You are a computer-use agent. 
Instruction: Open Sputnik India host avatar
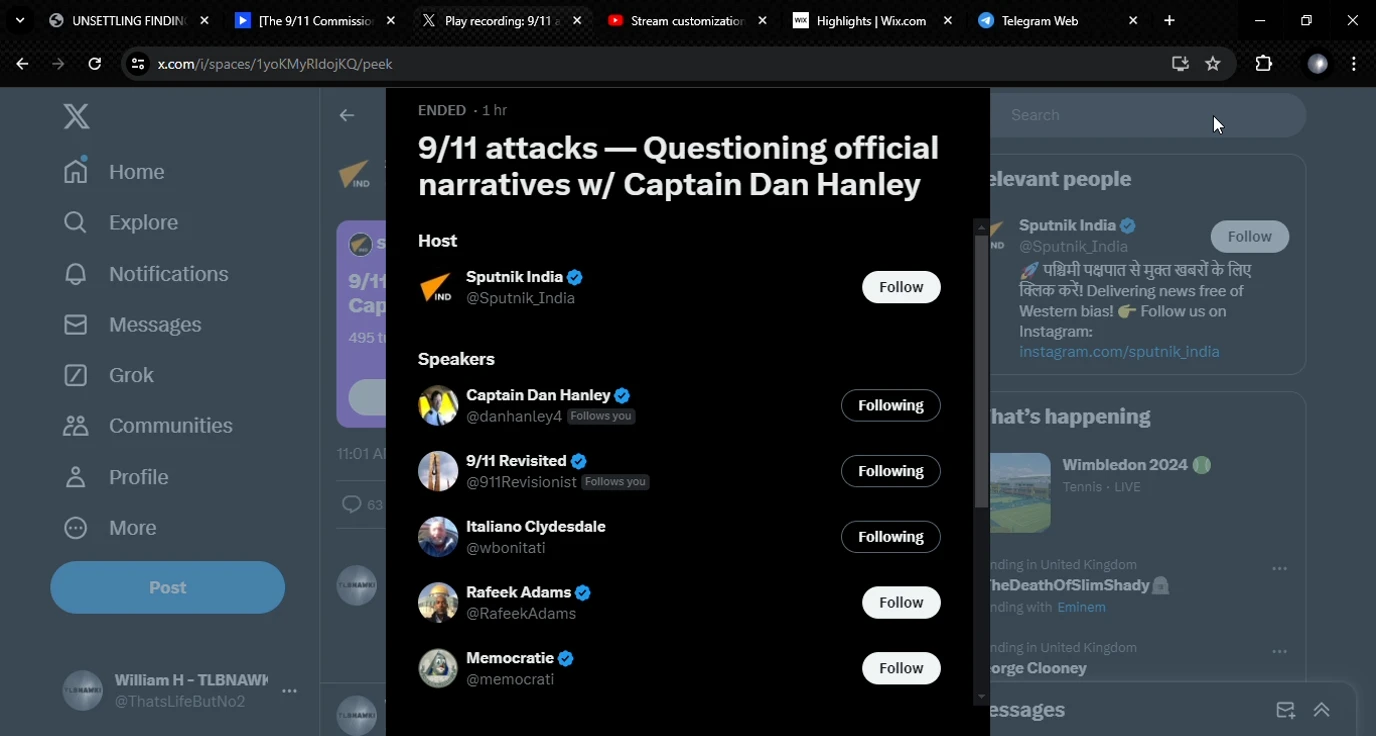tap(438, 288)
